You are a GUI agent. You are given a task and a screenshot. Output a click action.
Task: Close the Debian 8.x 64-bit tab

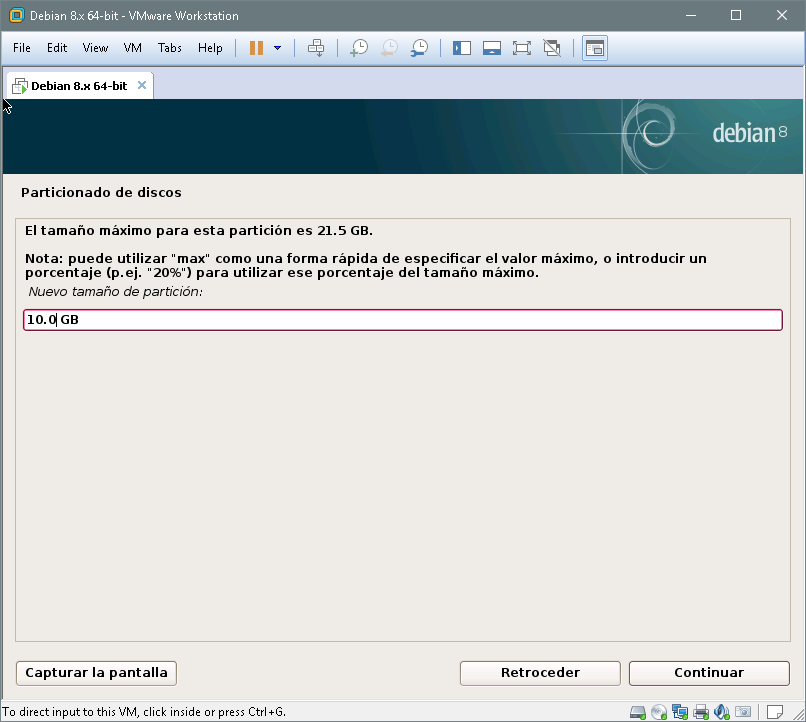(x=142, y=85)
